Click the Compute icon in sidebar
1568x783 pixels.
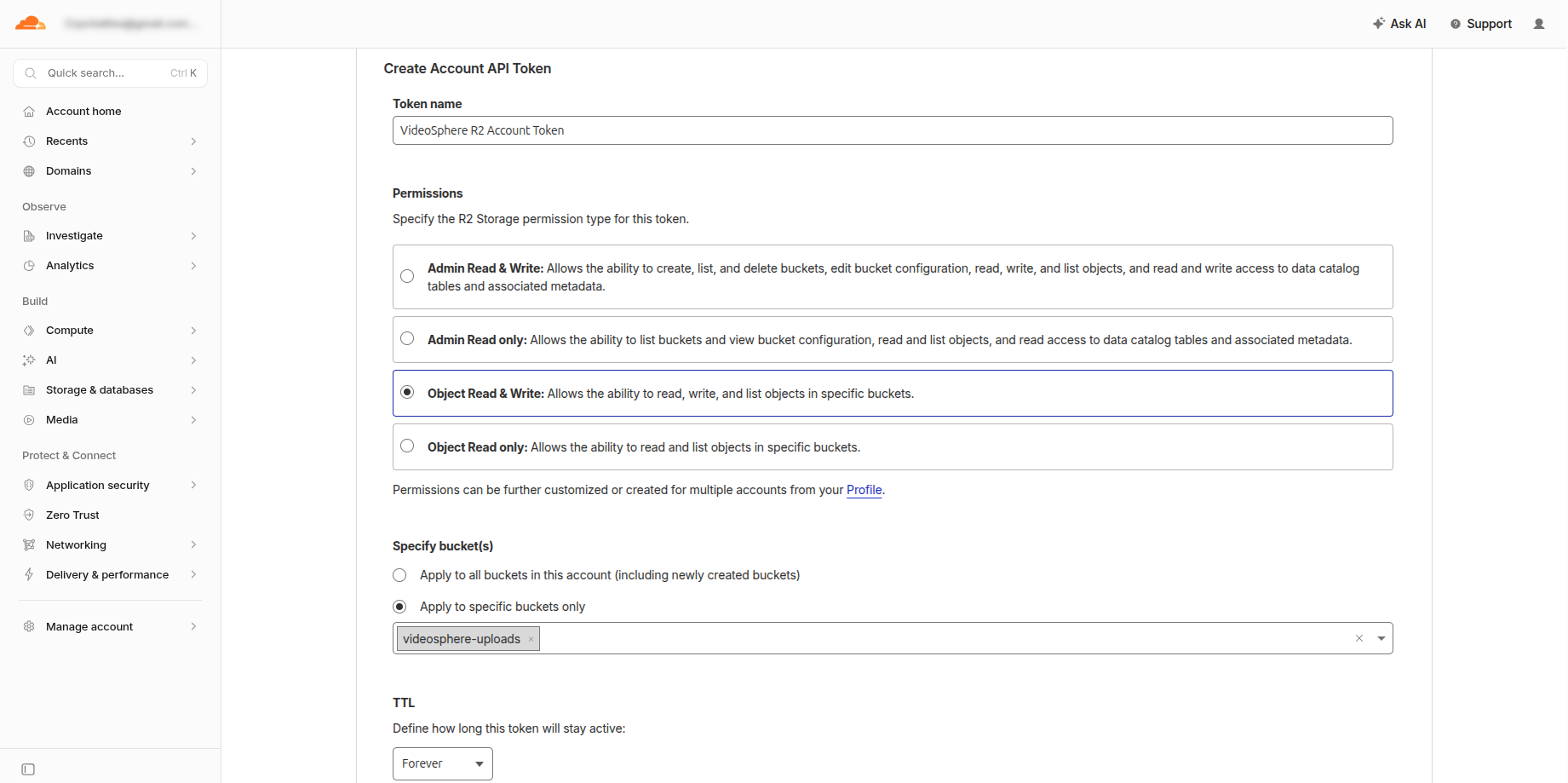click(29, 331)
